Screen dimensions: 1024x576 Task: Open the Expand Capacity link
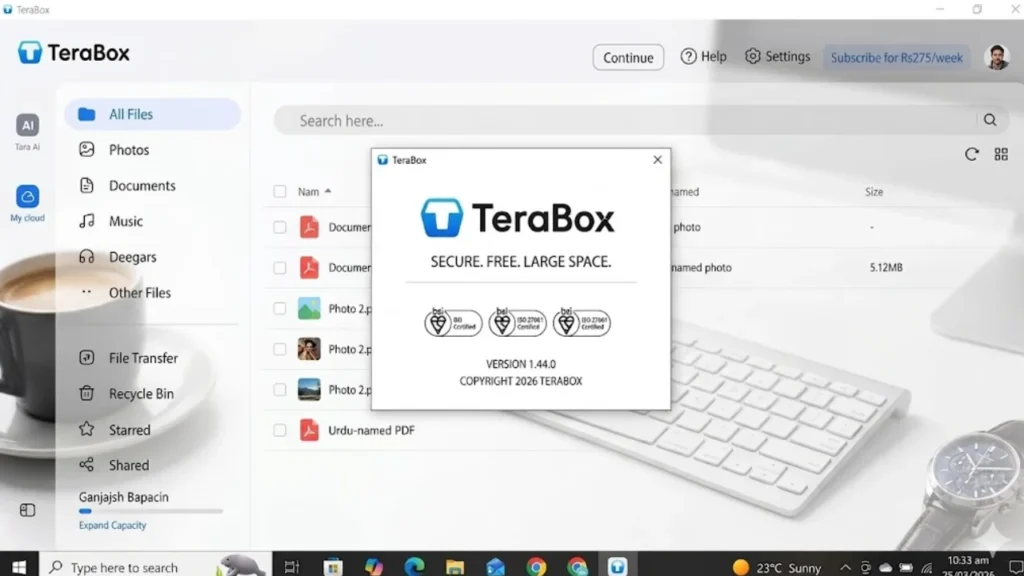coord(112,524)
